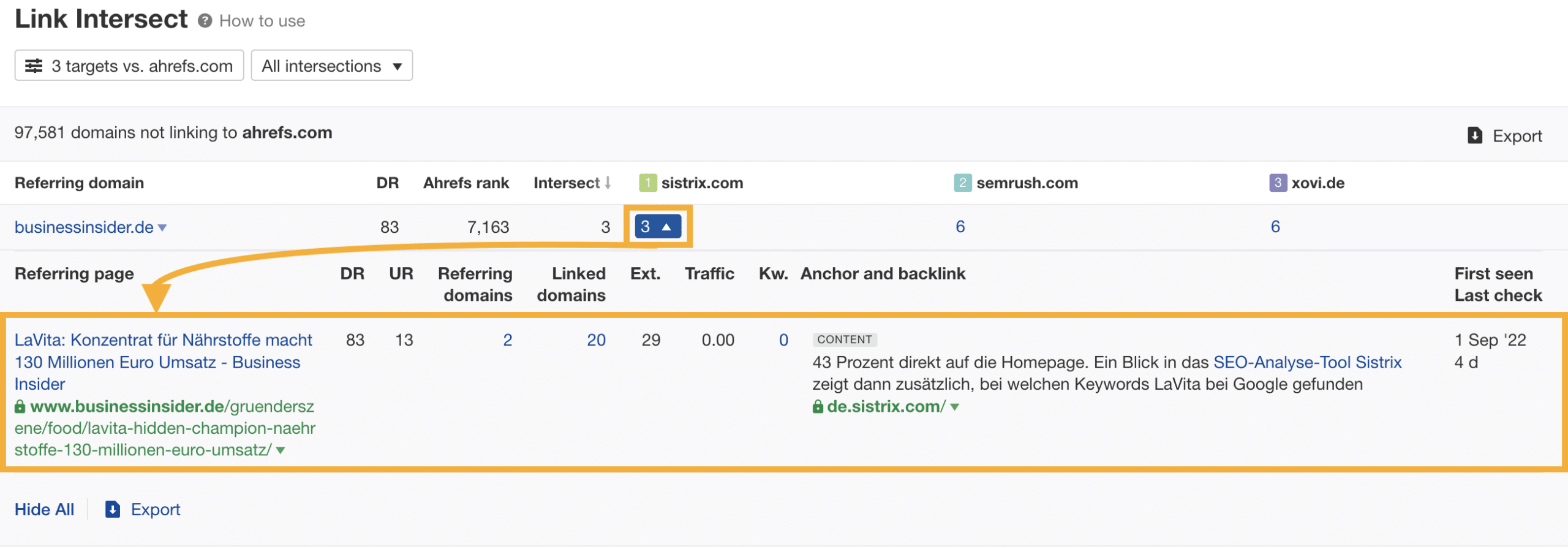Click the linked domains value 20
The width and height of the screenshot is (1568, 549).
point(596,340)
